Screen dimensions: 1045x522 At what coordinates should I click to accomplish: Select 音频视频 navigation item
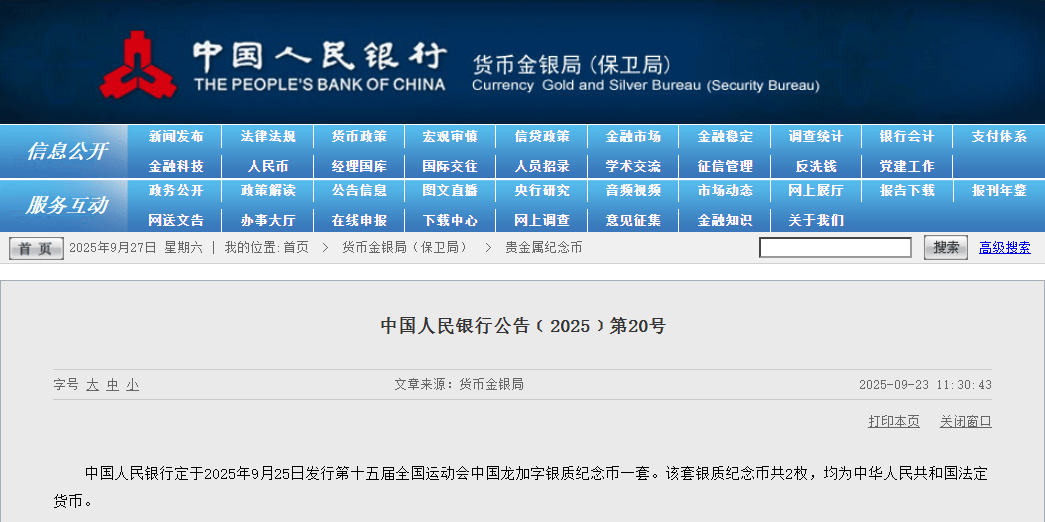coord(633,191)
